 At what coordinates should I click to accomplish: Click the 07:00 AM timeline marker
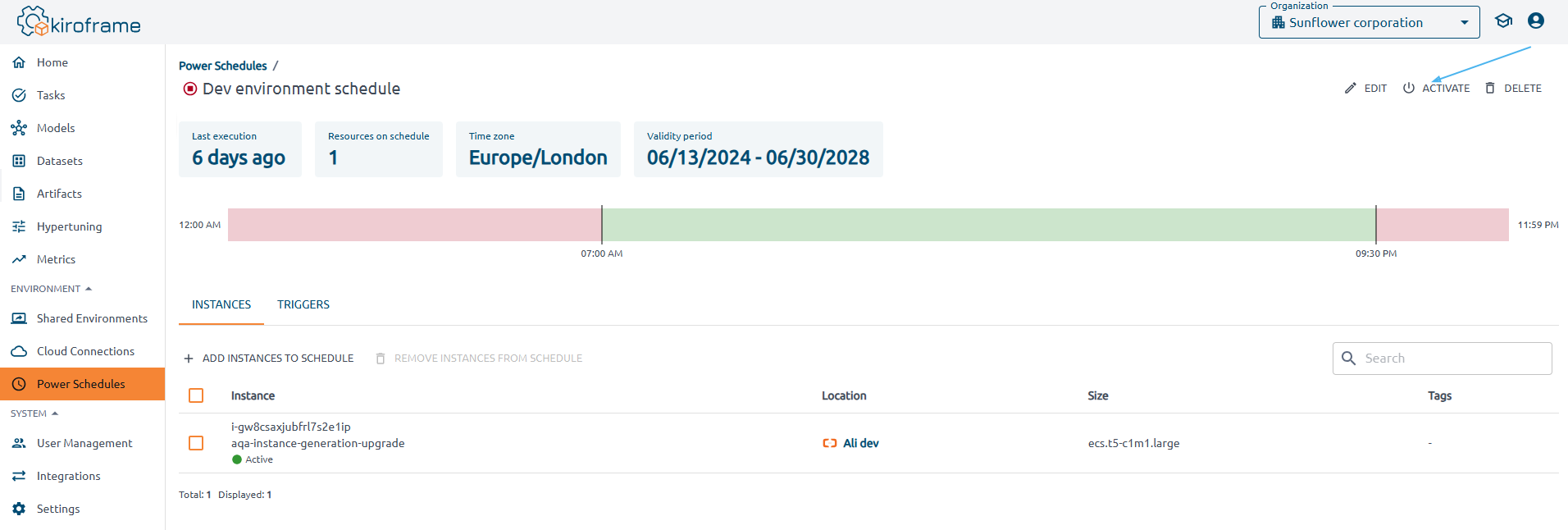(x=602, y=225)
